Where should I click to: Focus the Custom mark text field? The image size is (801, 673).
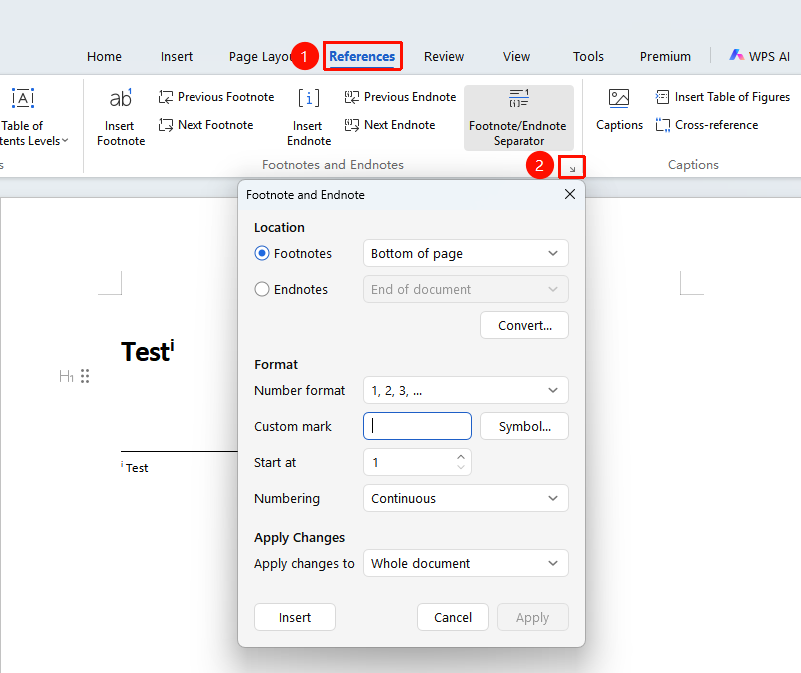click(417, 426)
